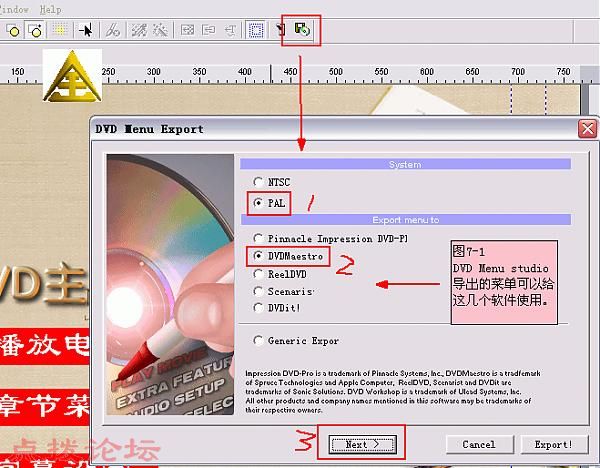Click the red 章节菜 menu button on canvas

45,407
